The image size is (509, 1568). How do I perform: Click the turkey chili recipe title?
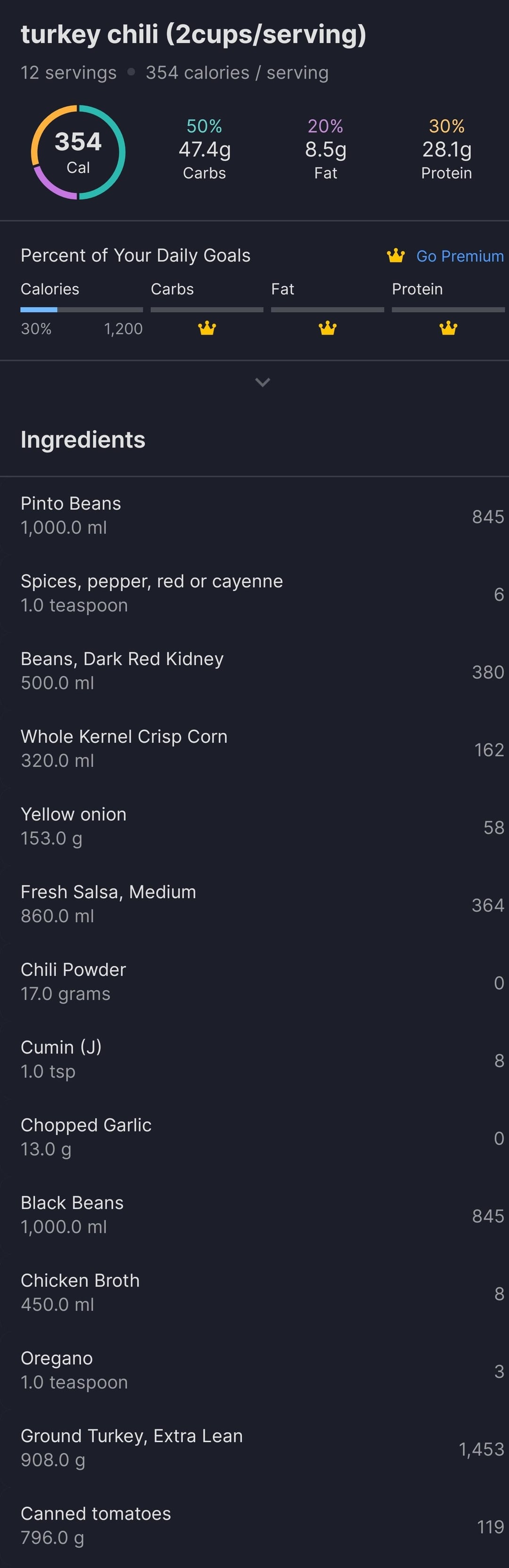click(x=194, y=35)
